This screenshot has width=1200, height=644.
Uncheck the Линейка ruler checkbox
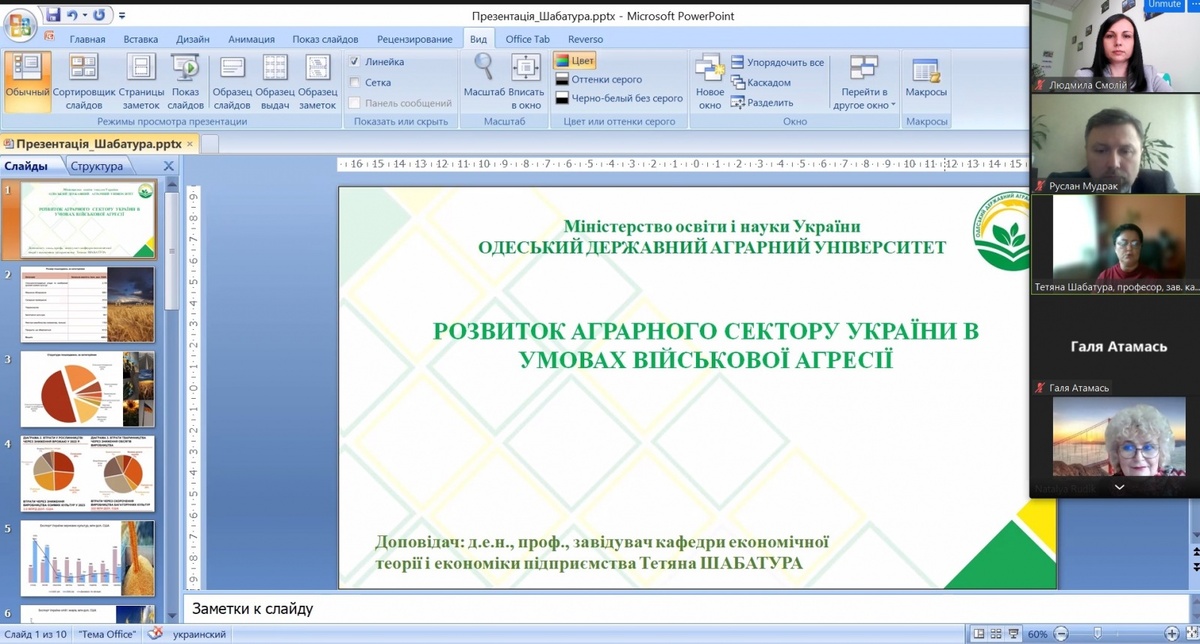(x=354, y=62)
